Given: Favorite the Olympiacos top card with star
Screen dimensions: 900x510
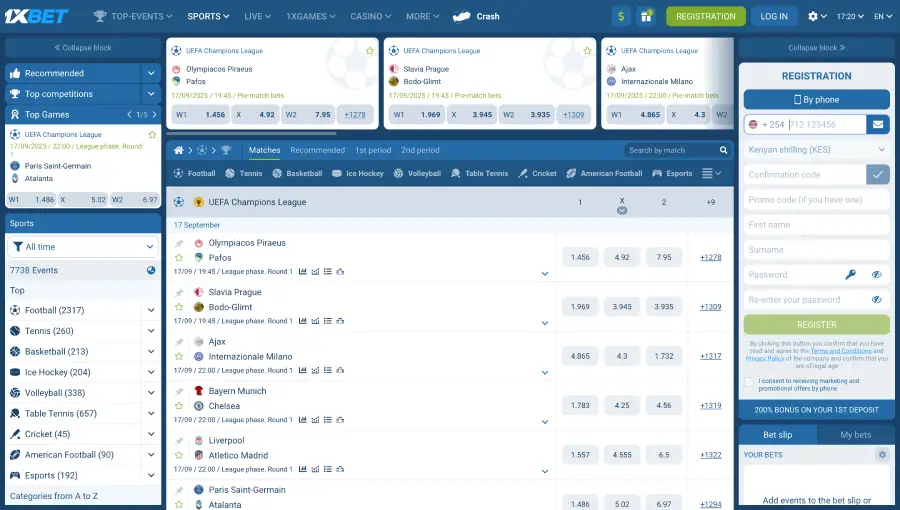Looking at the screenshot, I should [370, 51].
